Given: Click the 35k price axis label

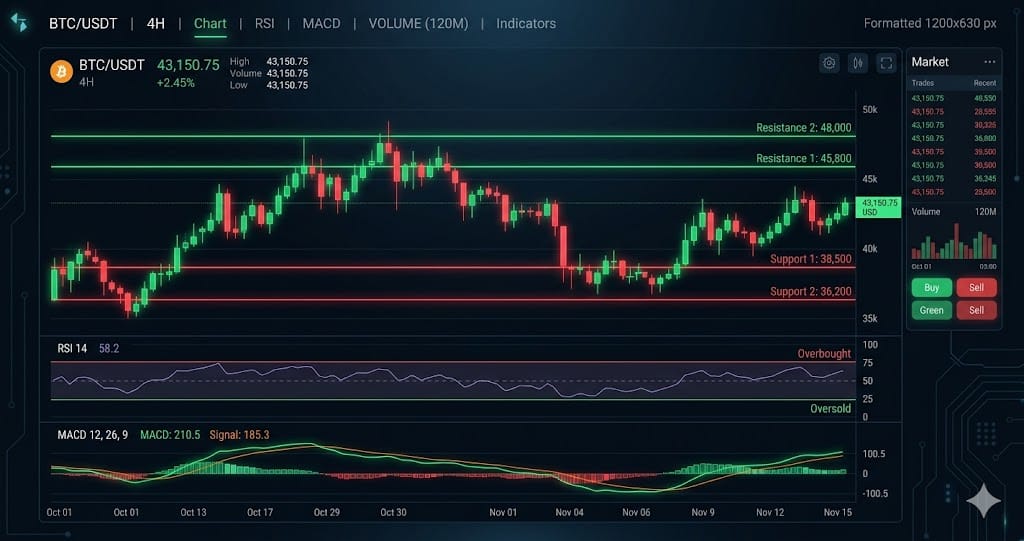Looking at the screenshot, I should 870,319.
